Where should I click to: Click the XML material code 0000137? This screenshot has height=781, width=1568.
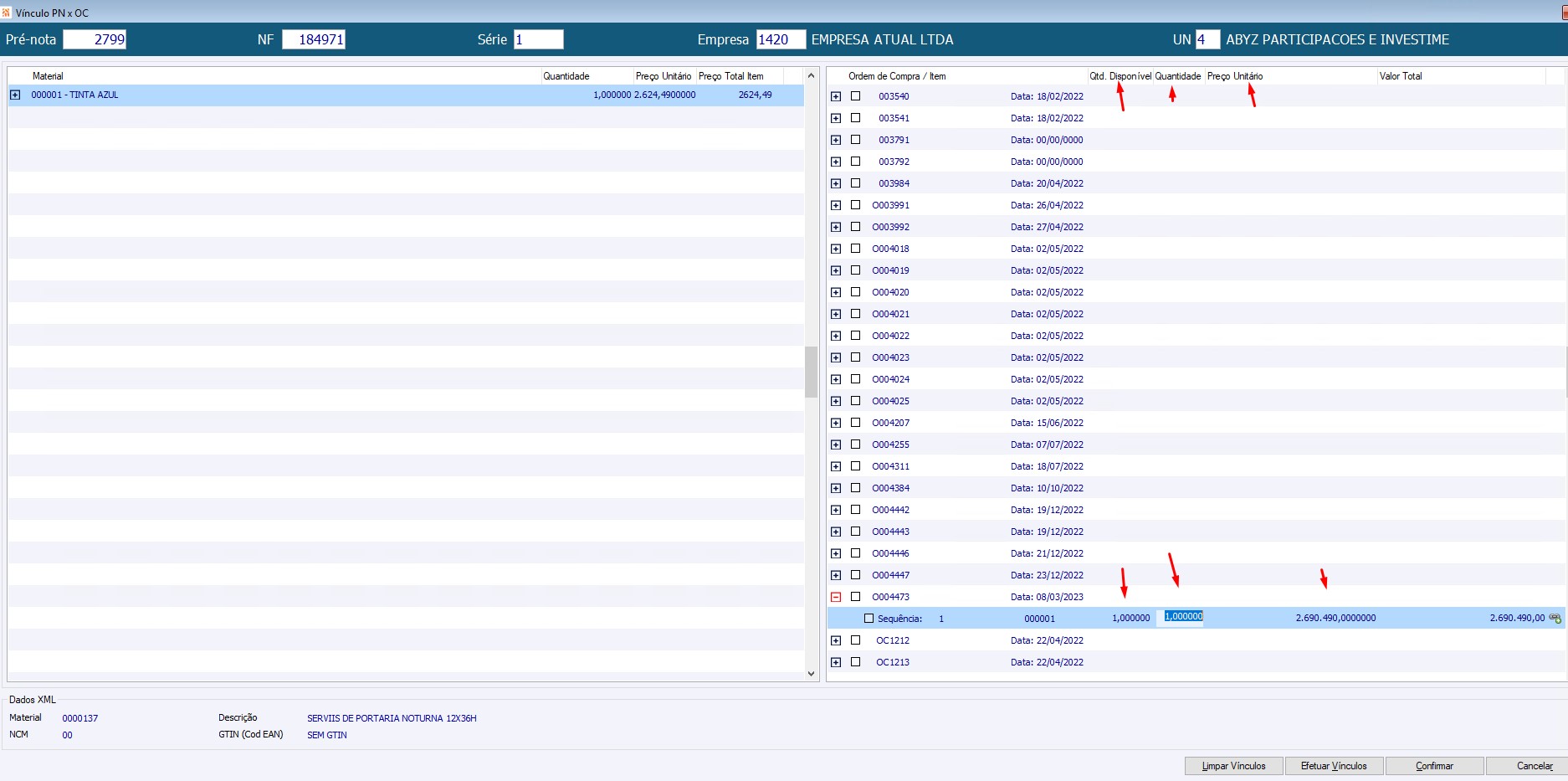click(x=80, y=718)
